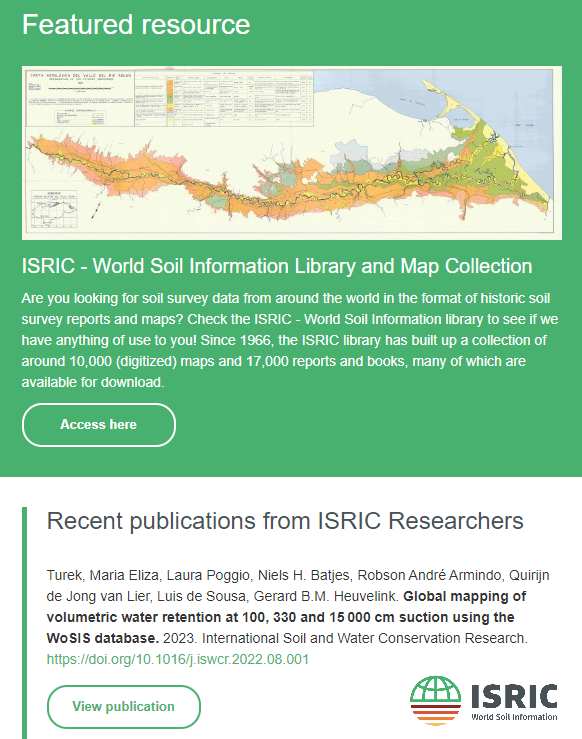
Task: Select the Featured resource heading
Action: (x=136, y=25)
